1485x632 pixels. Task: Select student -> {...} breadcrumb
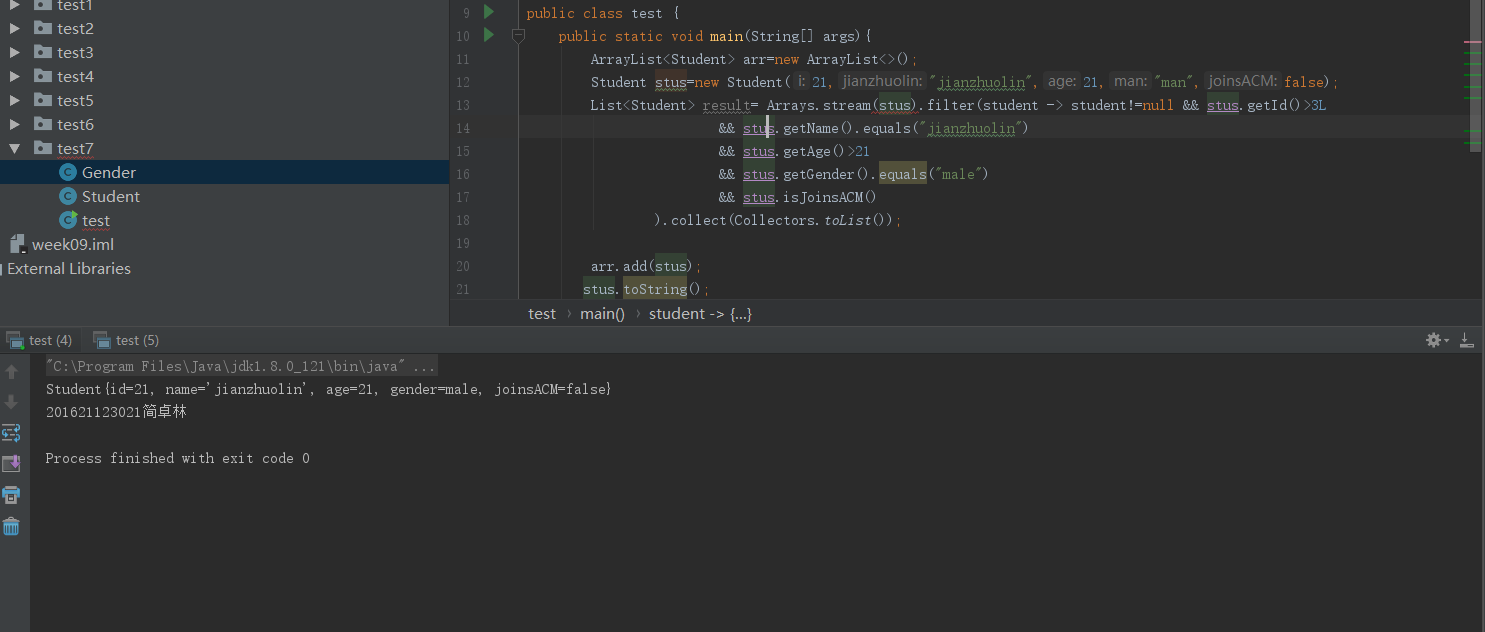[x=700, y=313]
